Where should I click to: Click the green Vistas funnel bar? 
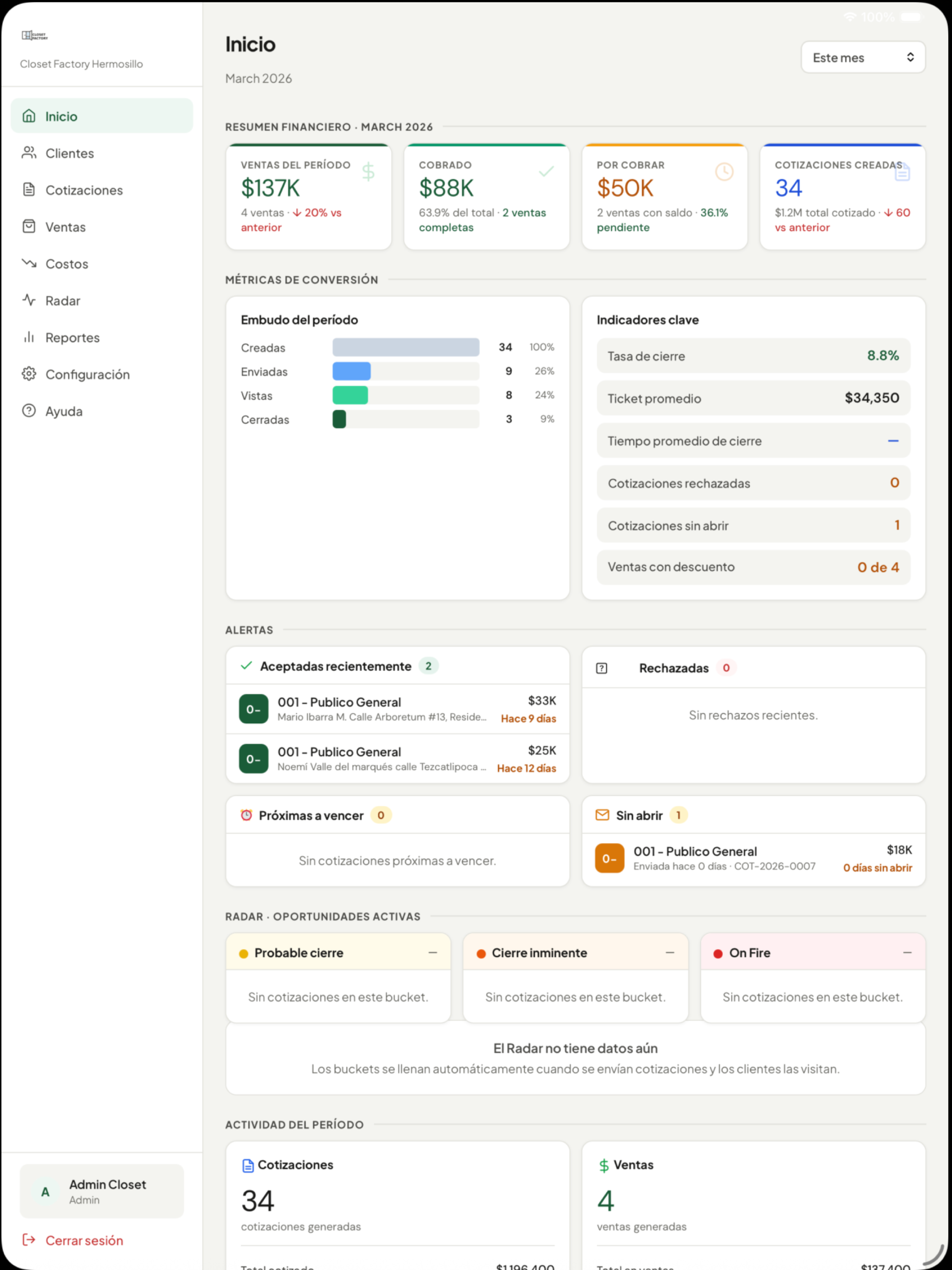coord(350,395)
